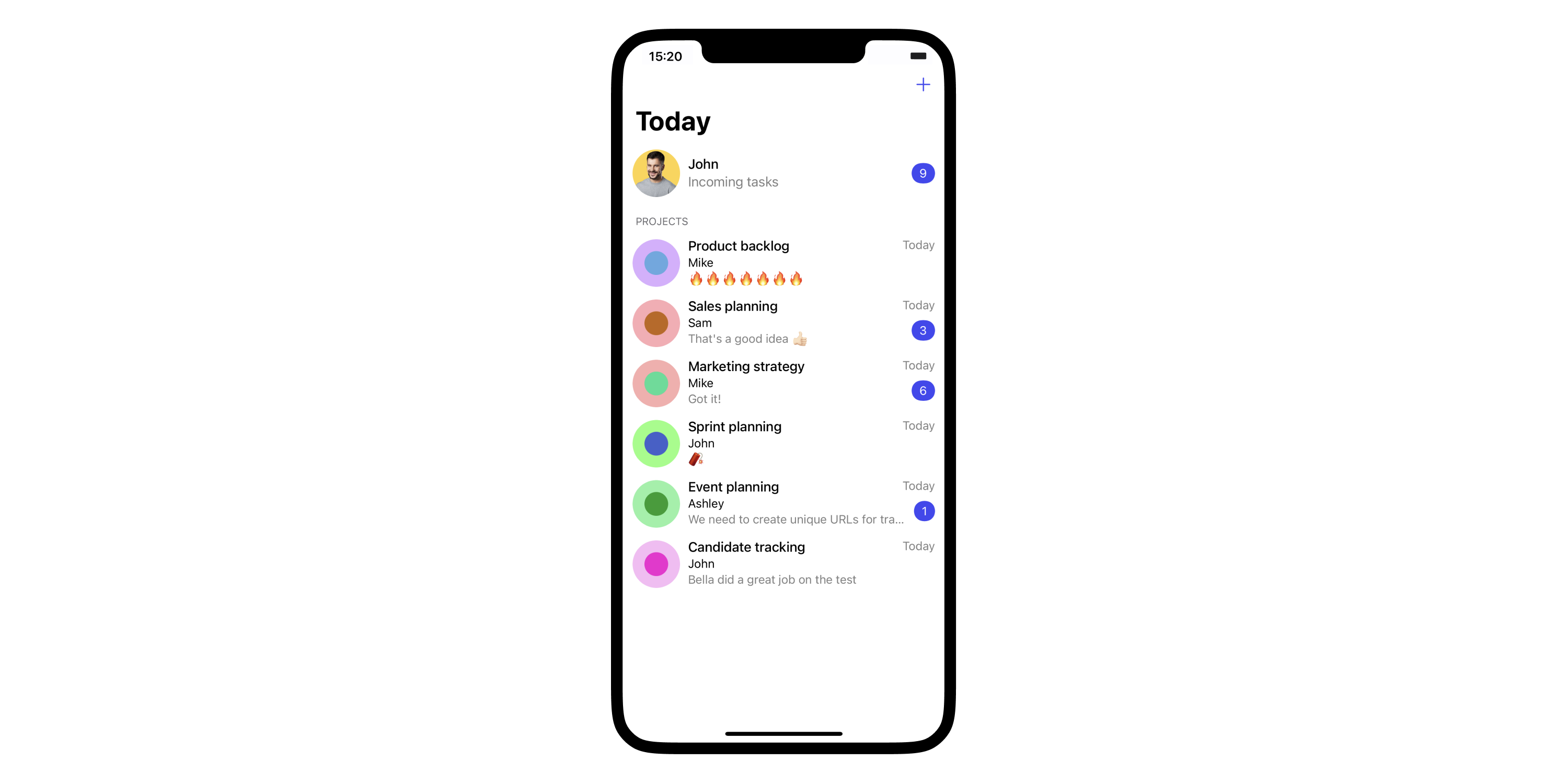Tap the 6 badge on Marketing strategy
The height and width of the screenshot is (784, 1568).
pos(921,390)
